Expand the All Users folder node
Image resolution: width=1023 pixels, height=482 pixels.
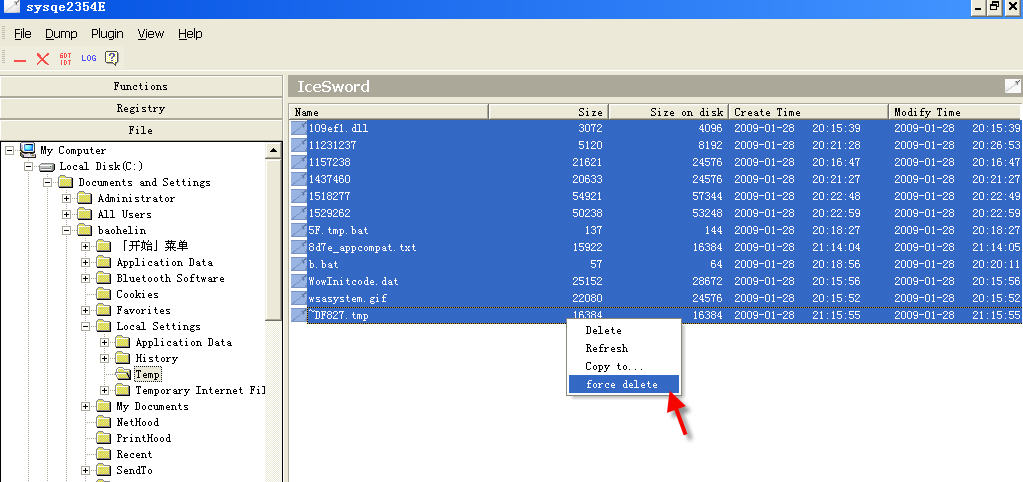(x=66, y=215)
